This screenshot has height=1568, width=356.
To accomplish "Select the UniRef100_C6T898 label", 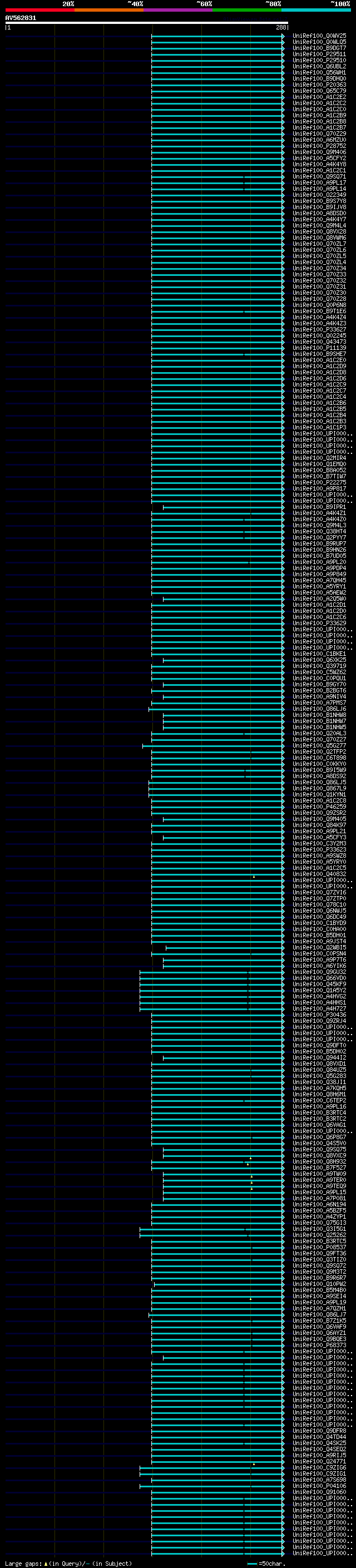I will (319, 758).
